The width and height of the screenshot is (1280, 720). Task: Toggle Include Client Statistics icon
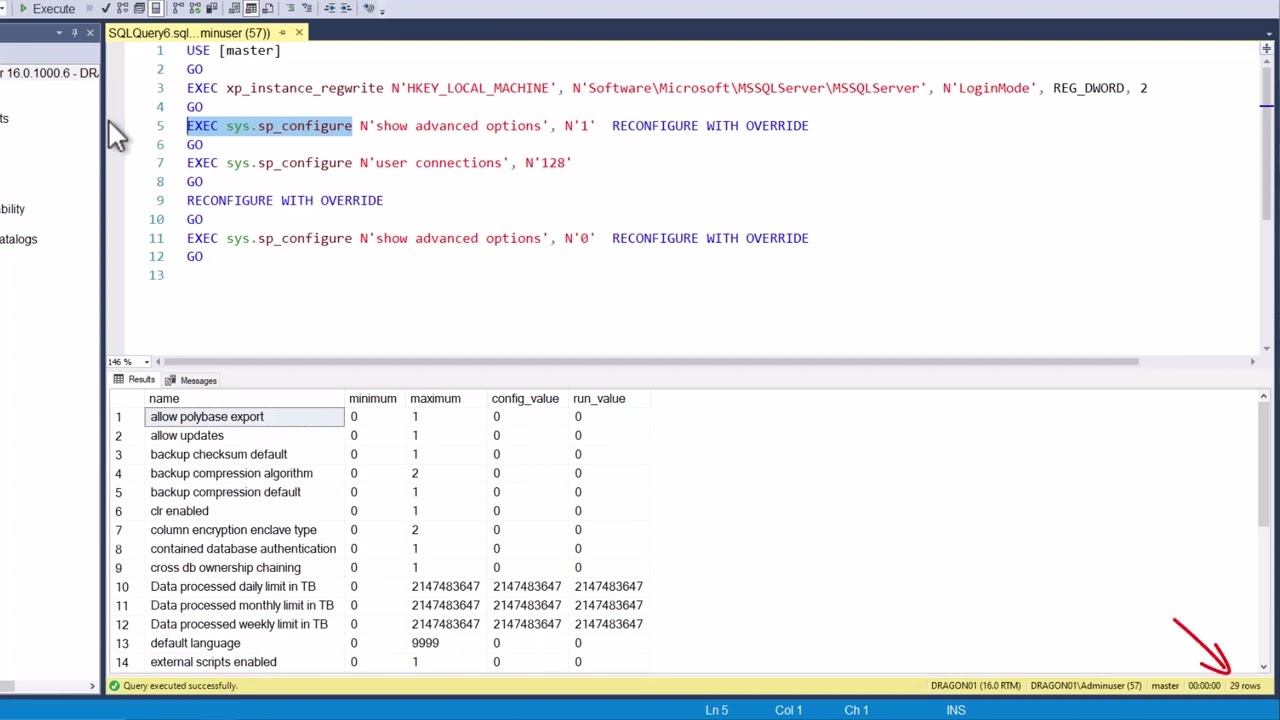212,8
